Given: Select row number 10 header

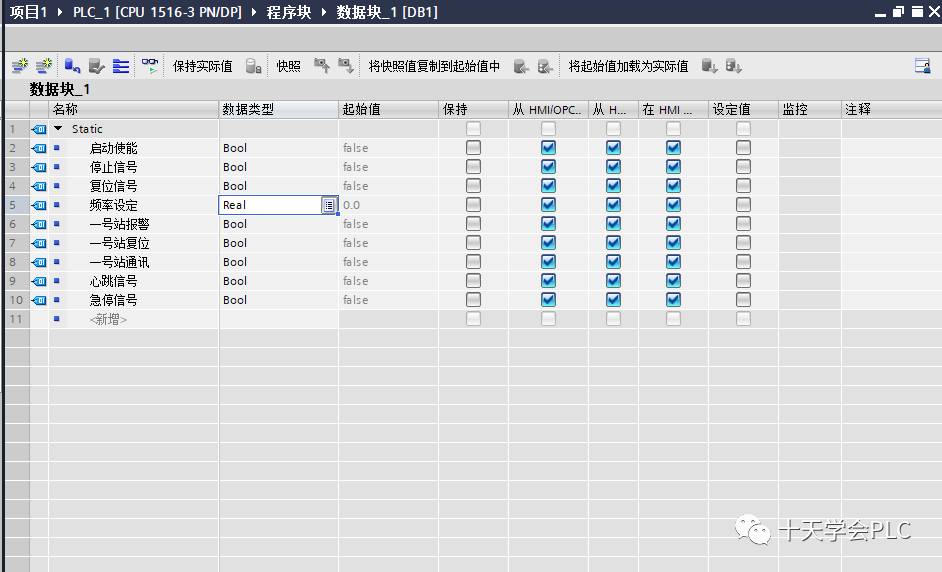Looking at the screenshot, I should (x=16, y=300).
